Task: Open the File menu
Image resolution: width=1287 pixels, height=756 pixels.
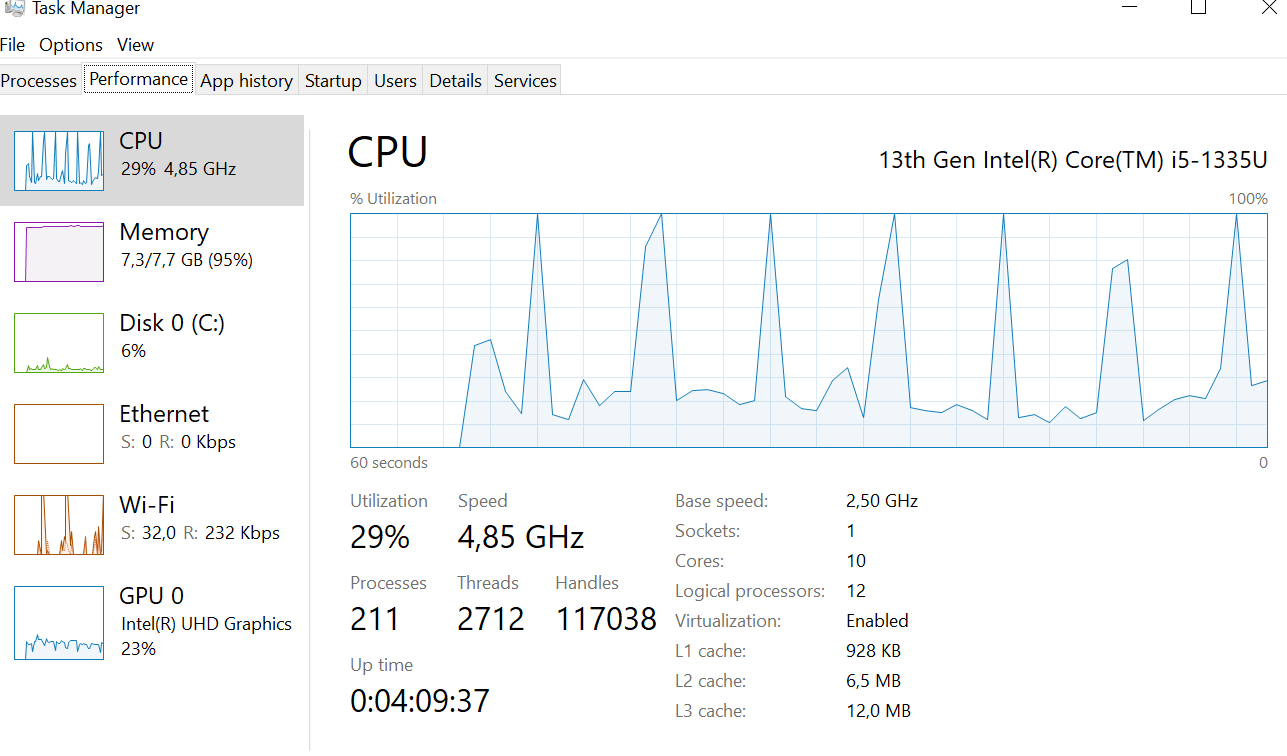Action: (x=12, y=45)
